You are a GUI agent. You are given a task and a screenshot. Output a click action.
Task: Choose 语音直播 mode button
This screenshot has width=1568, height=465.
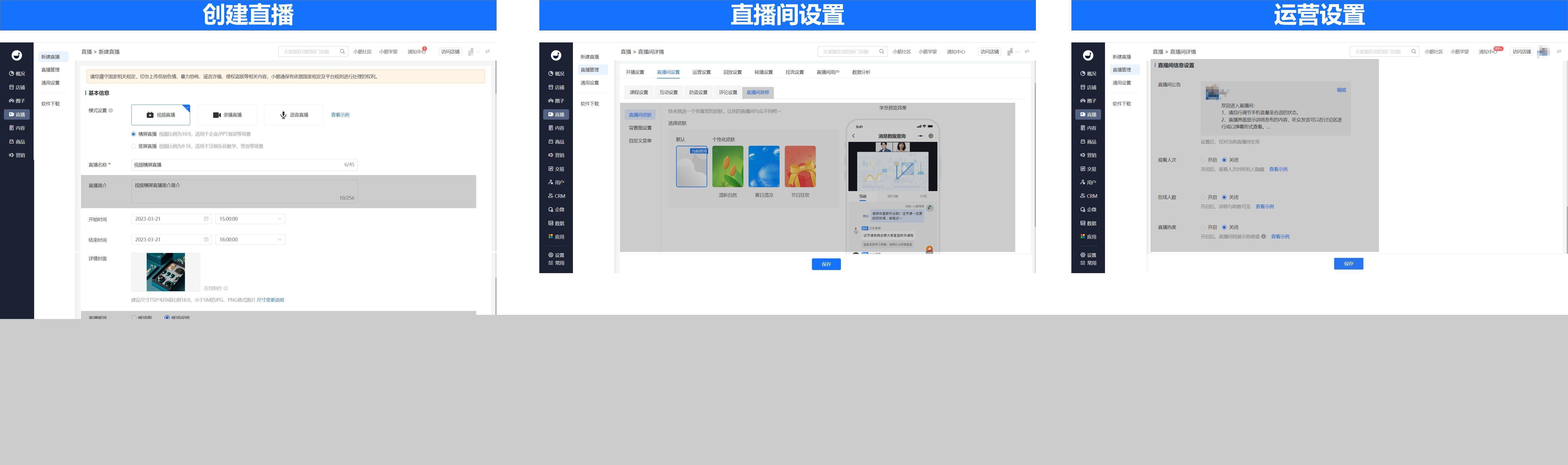(294, 115)
